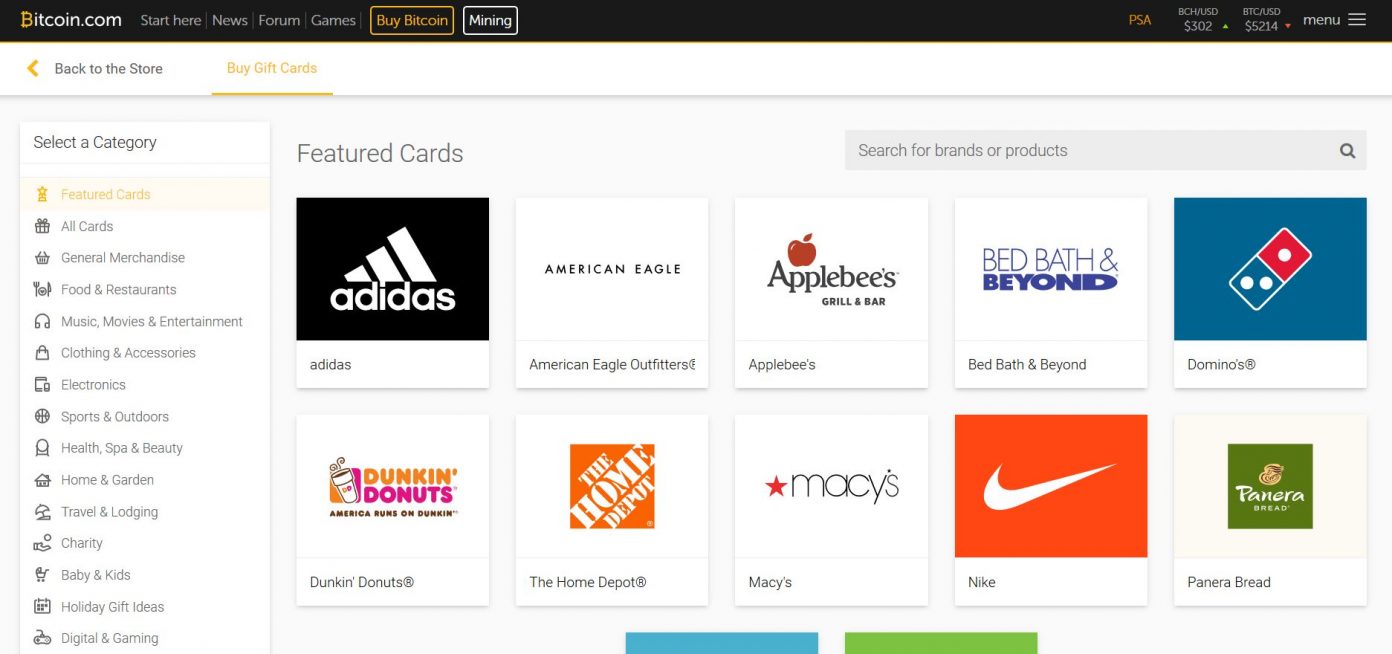Click the Bitcoin.com logo
This screenshot has height=654, width=1392.
coord(71,19)
